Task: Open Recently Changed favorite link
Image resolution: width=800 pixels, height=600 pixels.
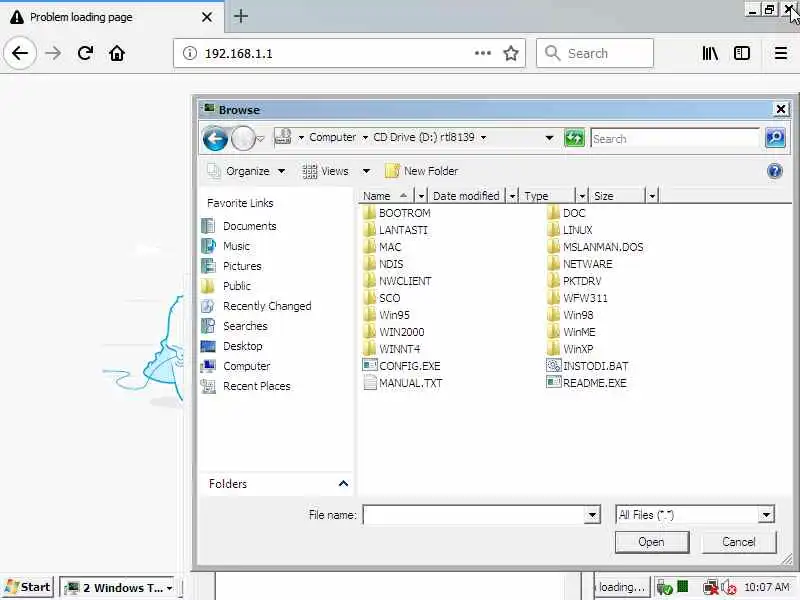Action: (x=256, y=306)
